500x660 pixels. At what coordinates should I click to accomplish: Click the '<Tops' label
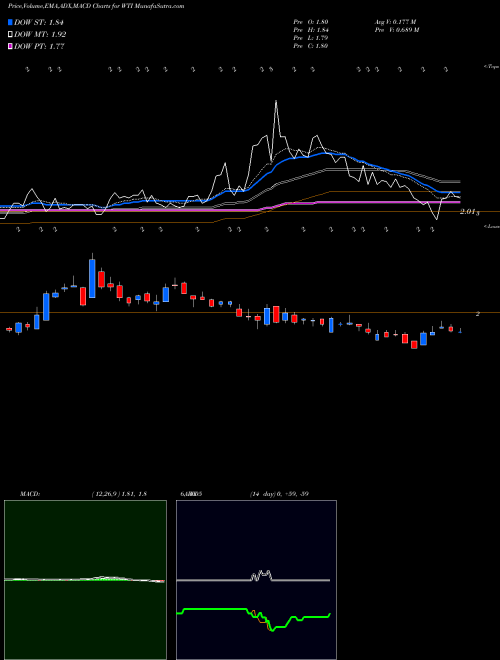[491, 67]
